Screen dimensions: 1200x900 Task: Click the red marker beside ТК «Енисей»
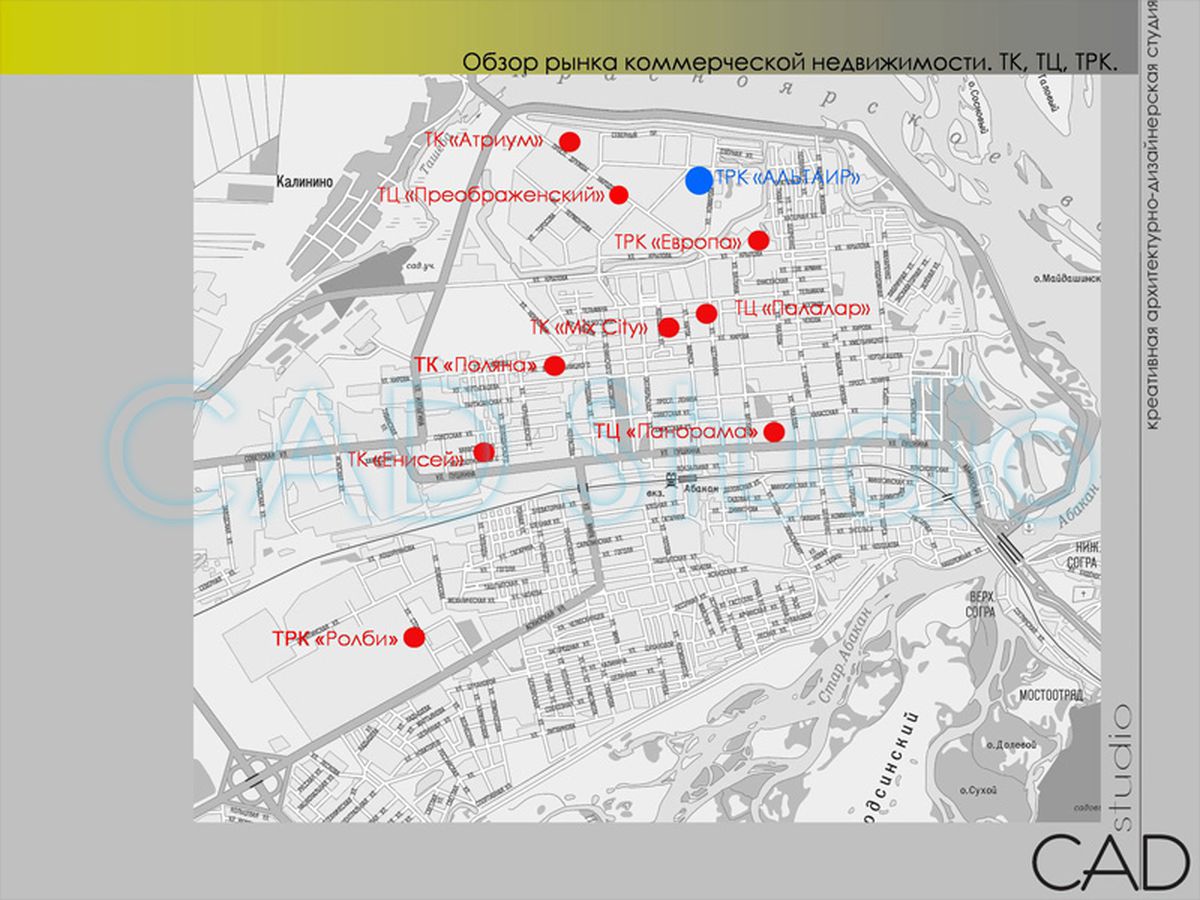tap(484, 452)
